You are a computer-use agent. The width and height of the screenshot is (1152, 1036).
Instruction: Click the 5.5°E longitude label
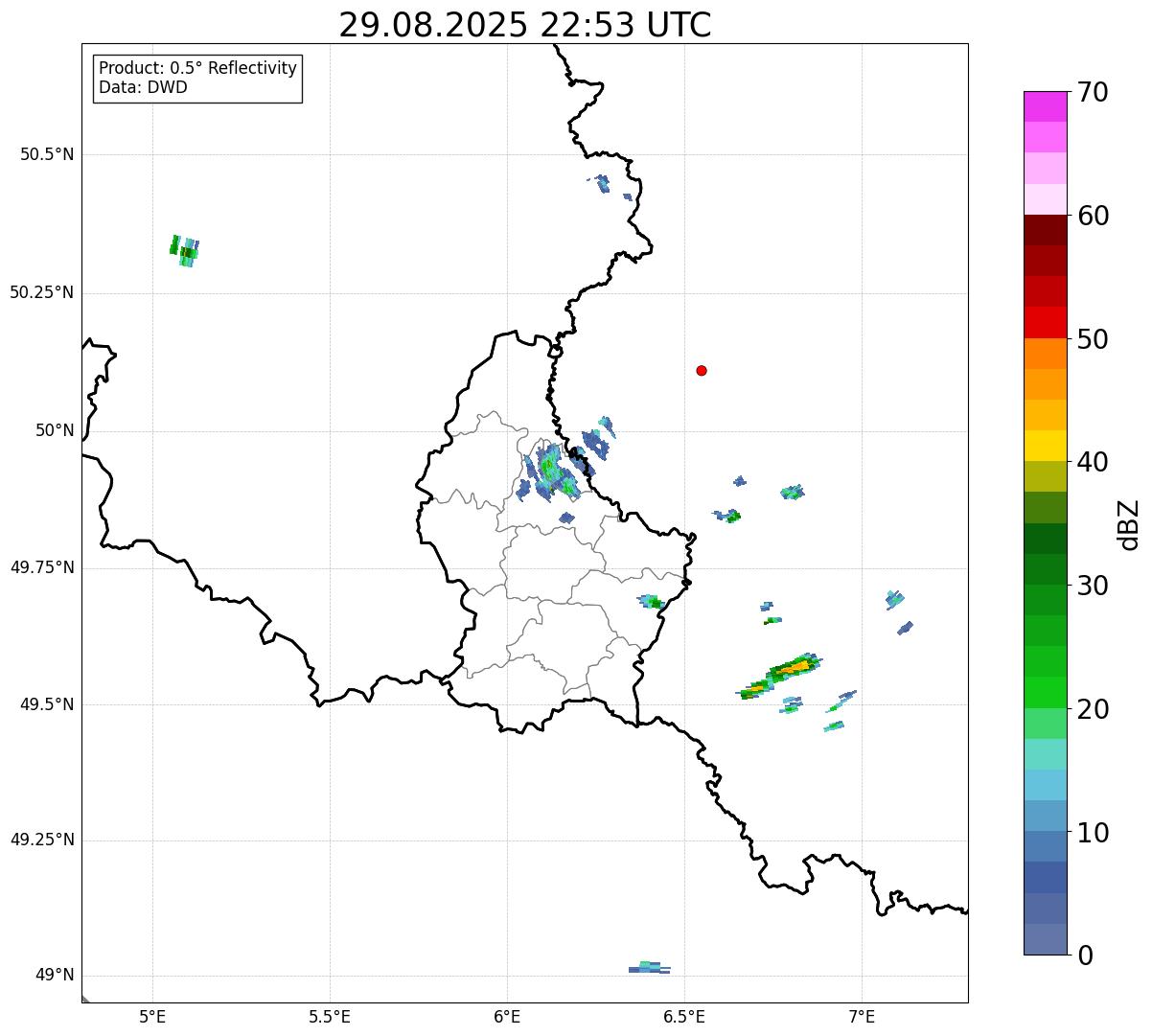pos(330,1017)
